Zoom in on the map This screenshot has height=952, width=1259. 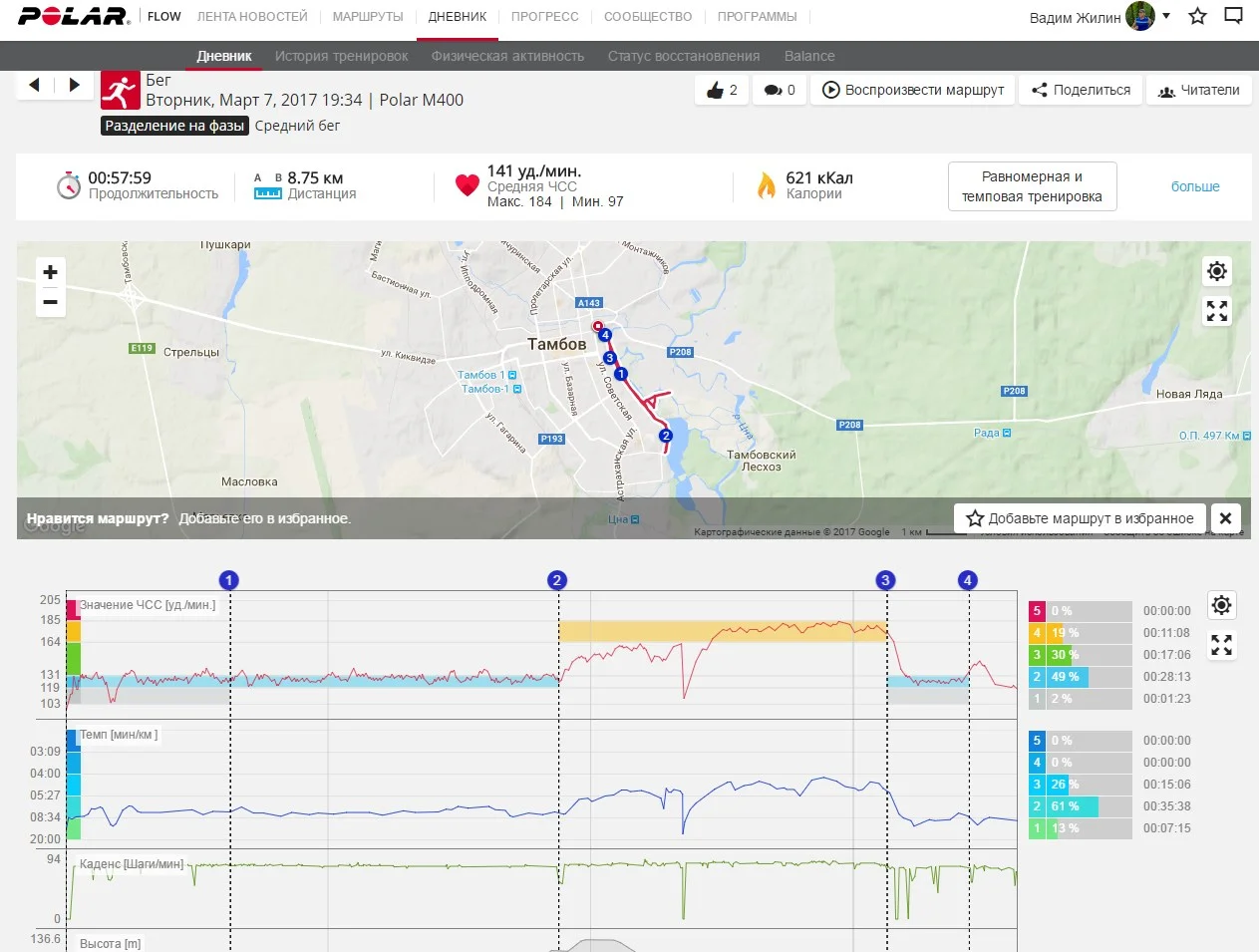(51, 272)
